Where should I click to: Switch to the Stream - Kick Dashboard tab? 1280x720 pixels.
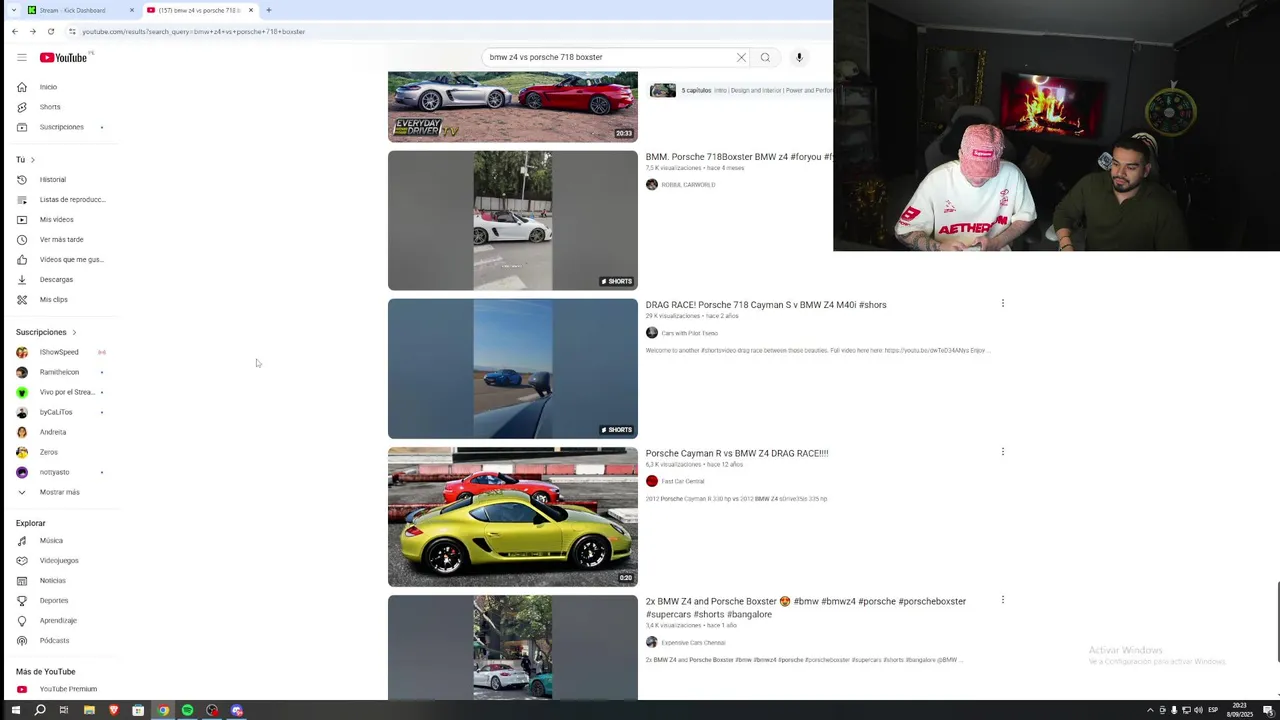point(80,10)
